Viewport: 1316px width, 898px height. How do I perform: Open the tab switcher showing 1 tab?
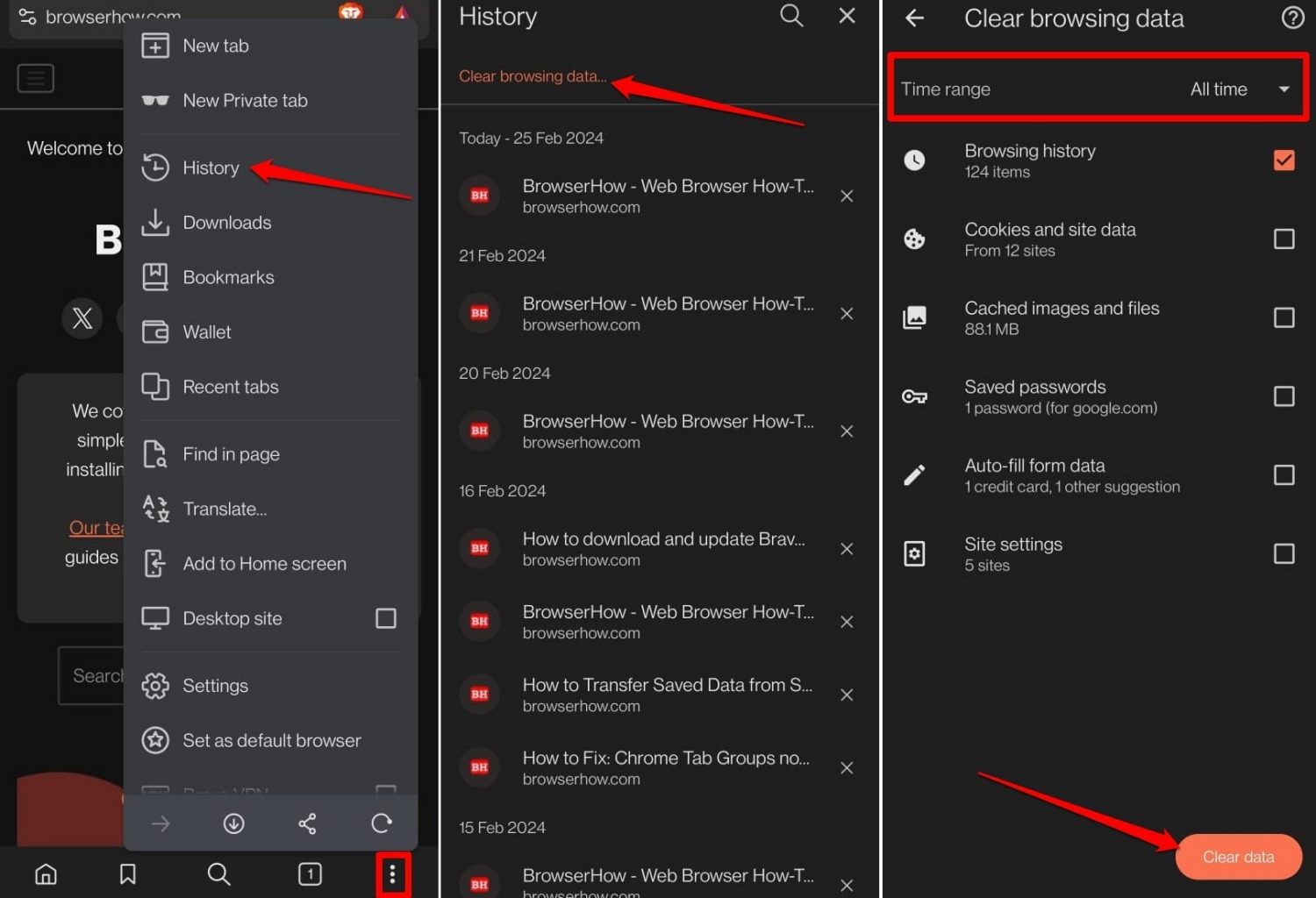[310, 874]
